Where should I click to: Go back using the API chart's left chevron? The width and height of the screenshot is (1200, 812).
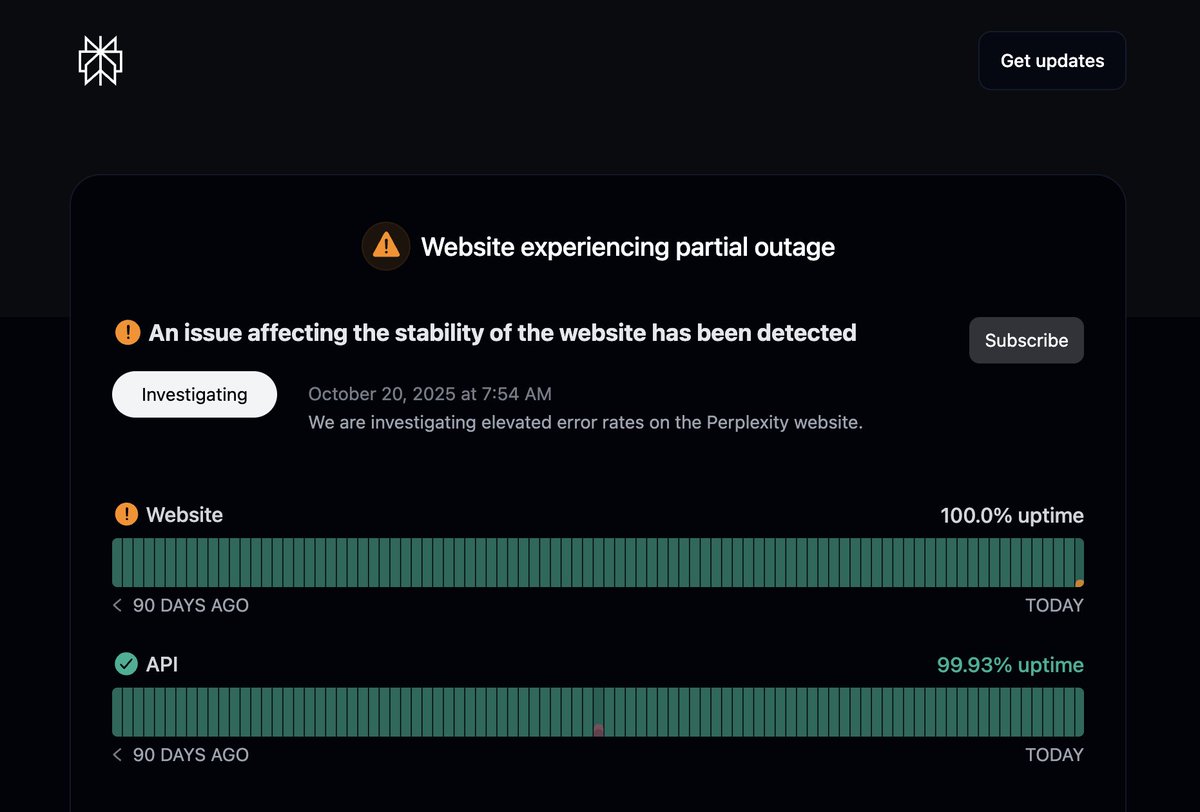click(x=118, y=755)
